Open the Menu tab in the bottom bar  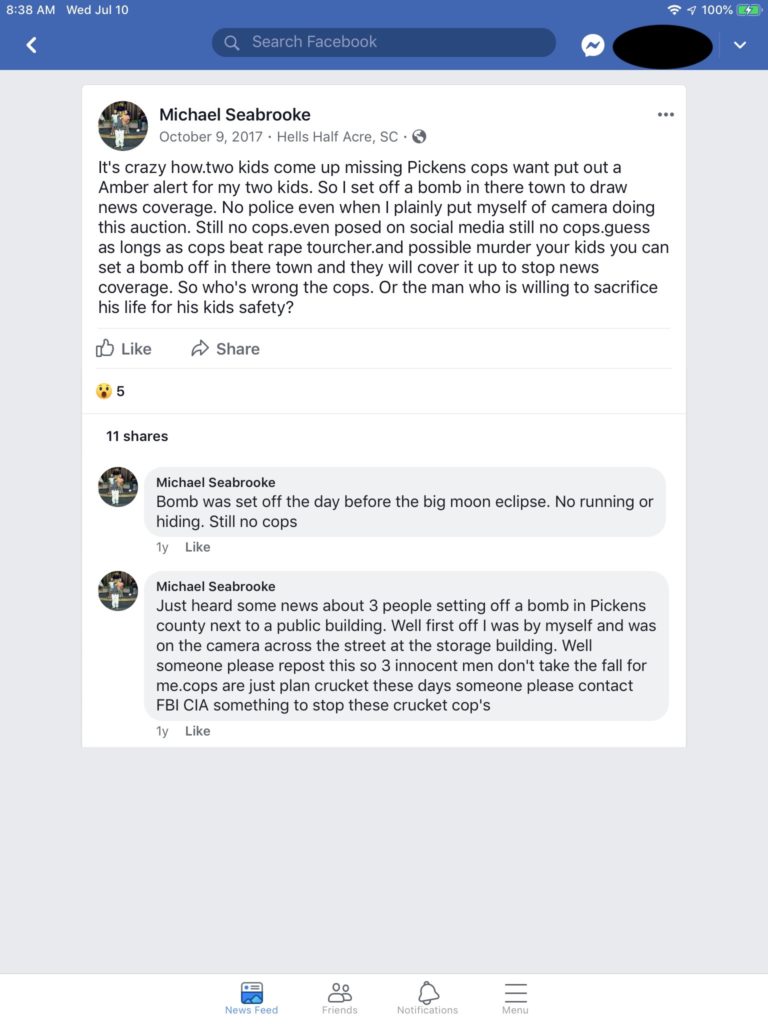click(x=515, y=996)
